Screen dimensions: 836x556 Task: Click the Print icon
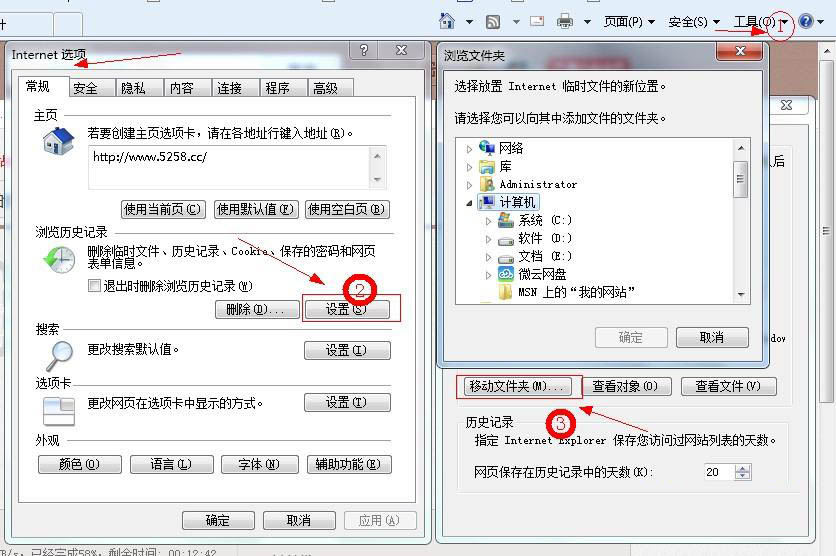[x=565, y=21]
